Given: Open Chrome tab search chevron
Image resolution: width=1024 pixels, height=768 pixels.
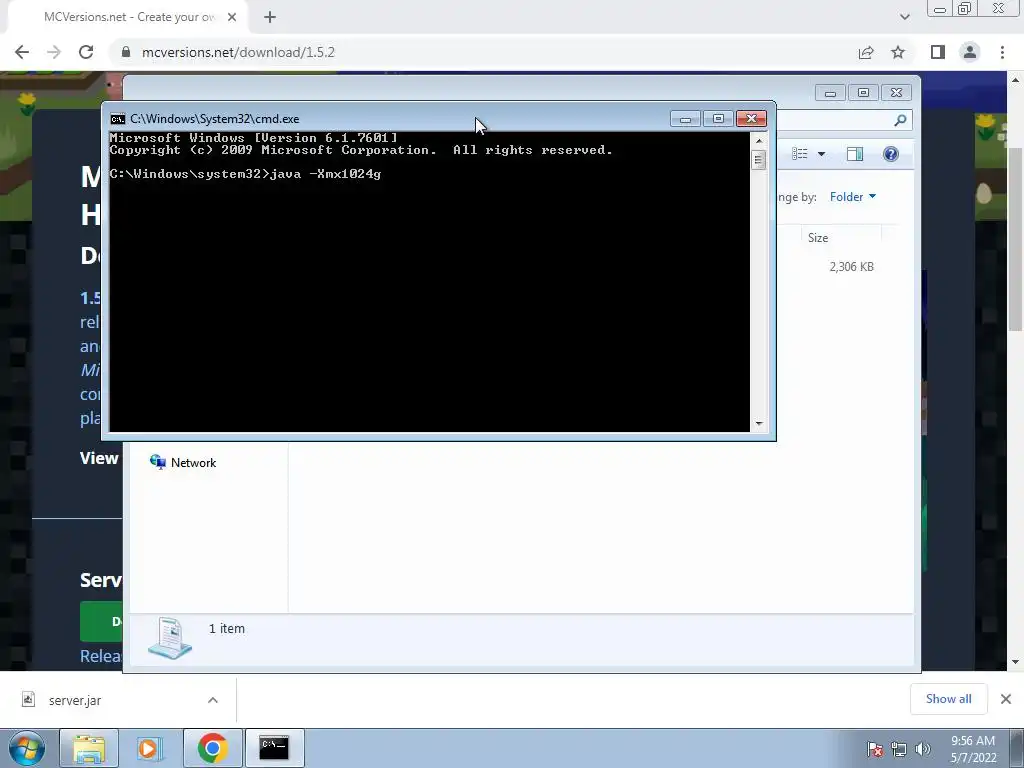Looking at the screenshot, I should tap(904, 17).
